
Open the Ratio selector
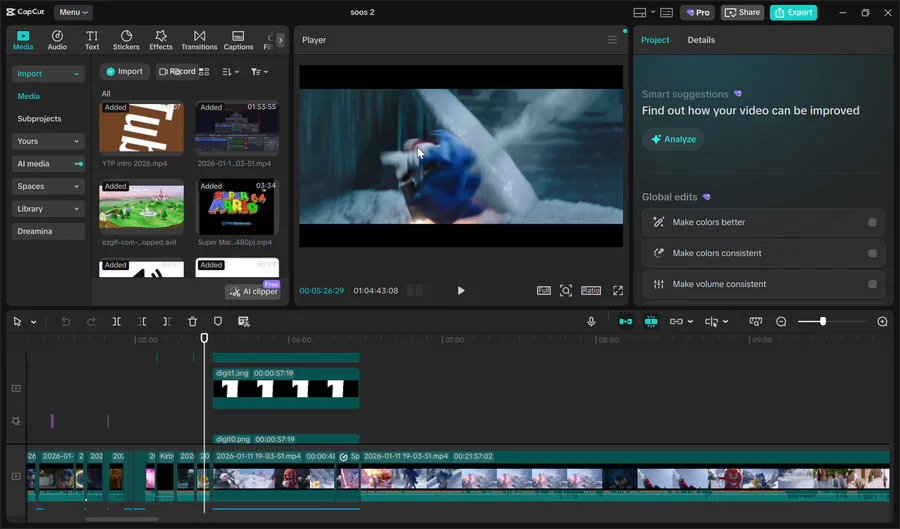591,290
